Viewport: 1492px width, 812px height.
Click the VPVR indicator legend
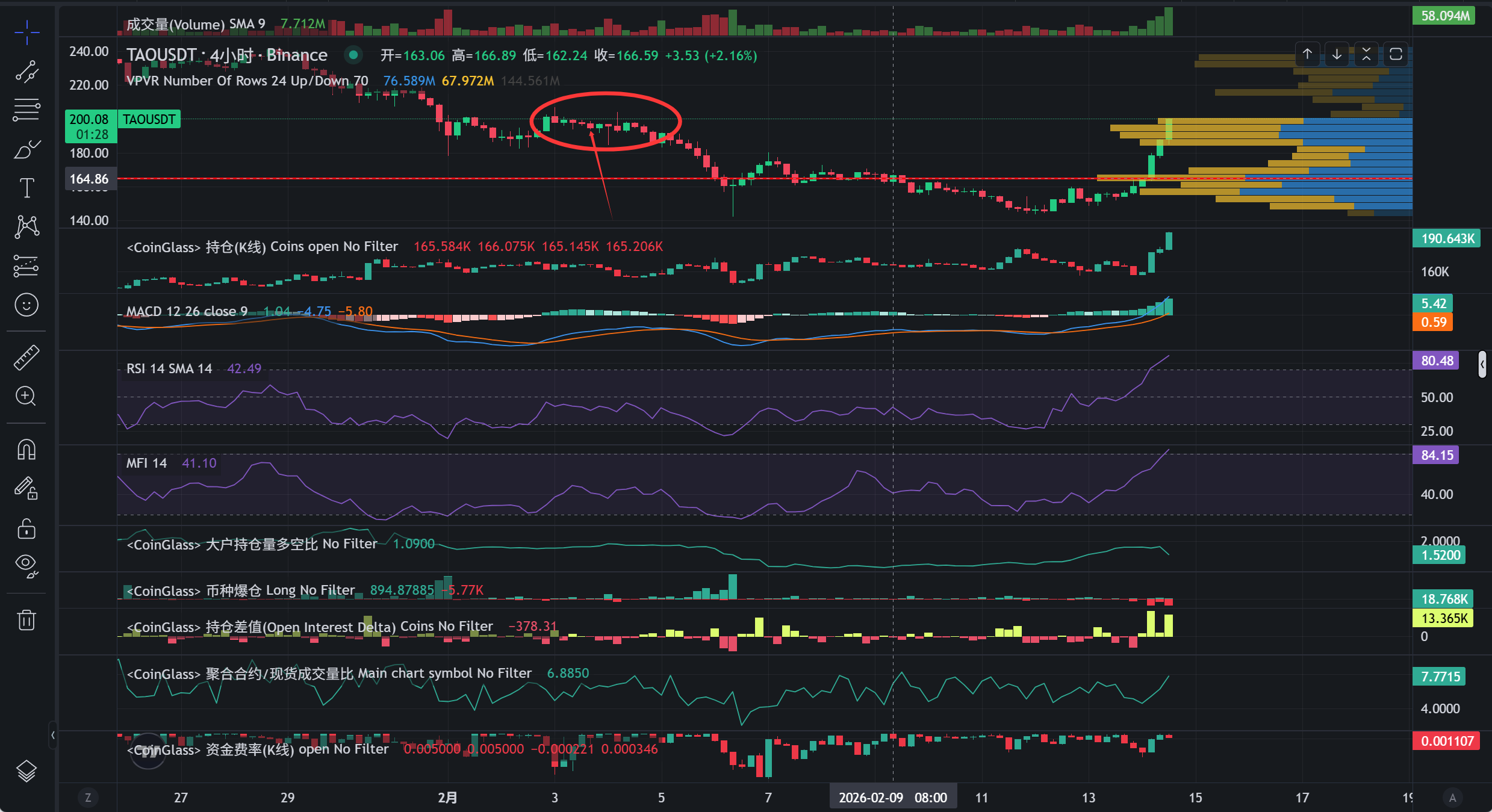pyautogui.click(x=247, y=81)
